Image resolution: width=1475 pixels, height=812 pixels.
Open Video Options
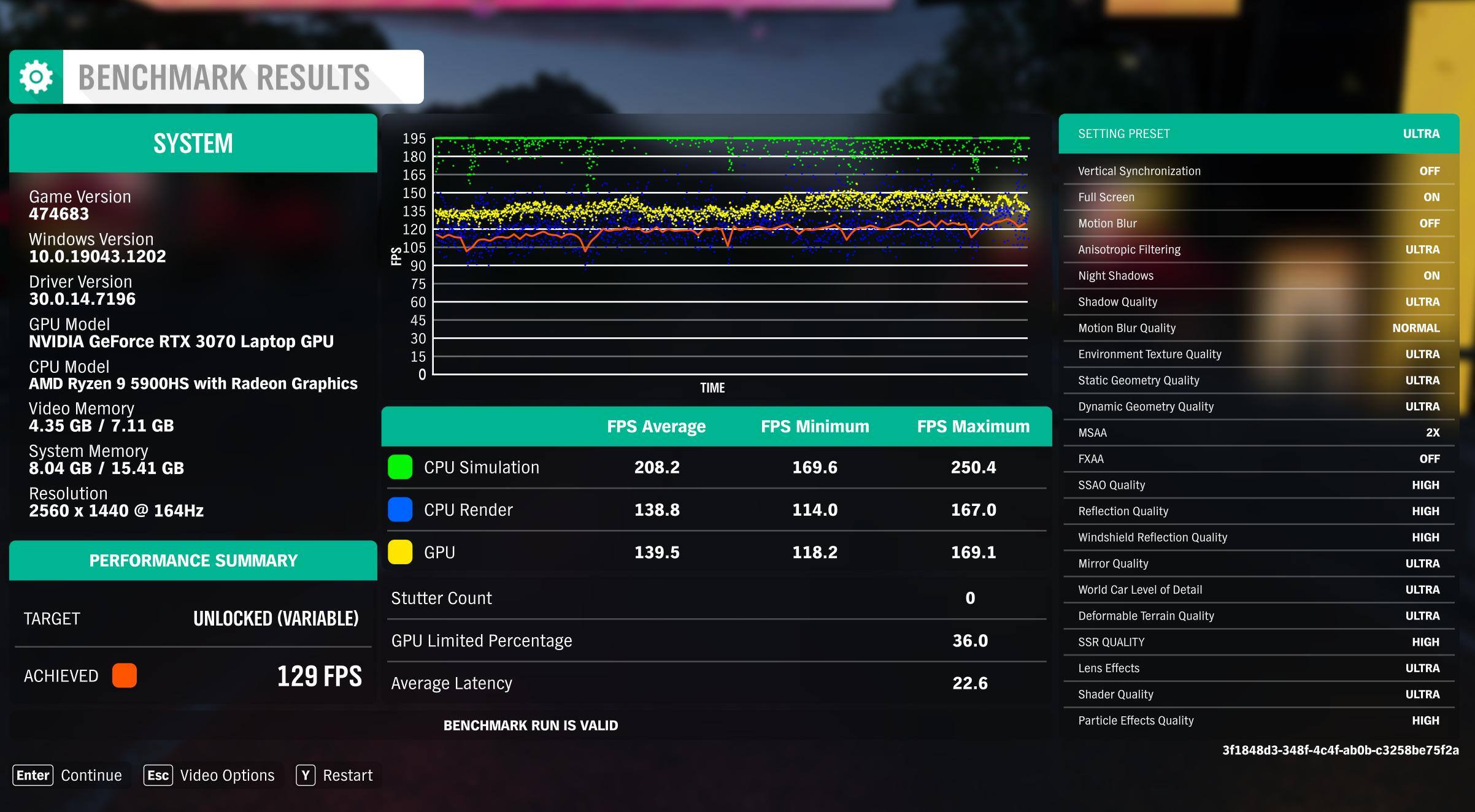click(x=227, y=775)
